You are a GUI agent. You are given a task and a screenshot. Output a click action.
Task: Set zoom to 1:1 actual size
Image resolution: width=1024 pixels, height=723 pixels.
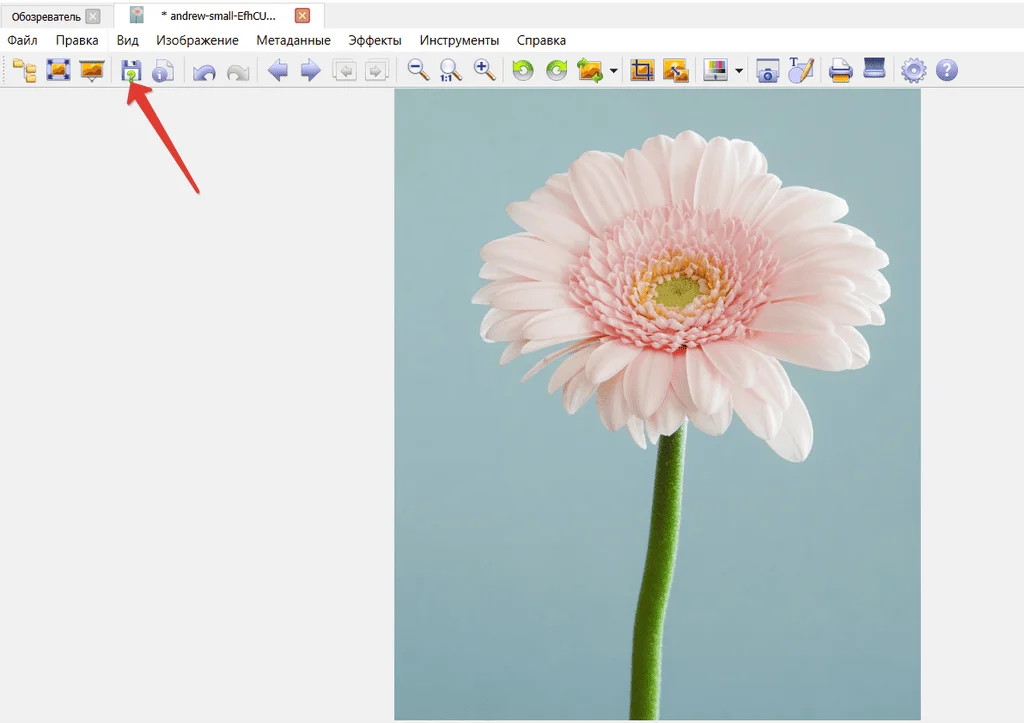(x=451, y=71)
